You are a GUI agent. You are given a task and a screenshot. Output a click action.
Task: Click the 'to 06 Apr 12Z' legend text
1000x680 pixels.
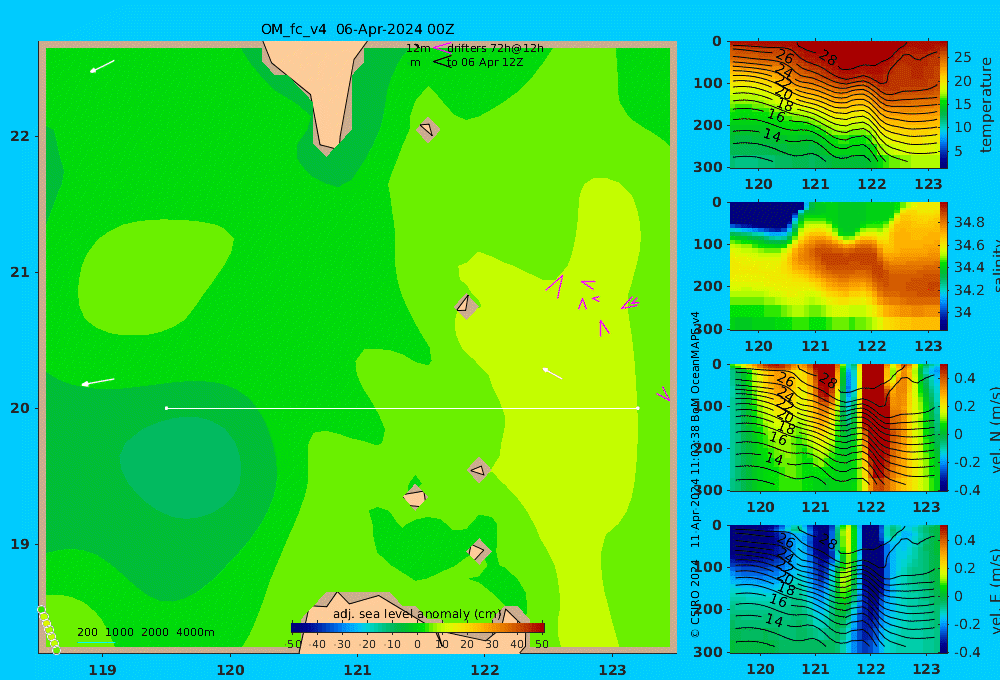[485, 62]
